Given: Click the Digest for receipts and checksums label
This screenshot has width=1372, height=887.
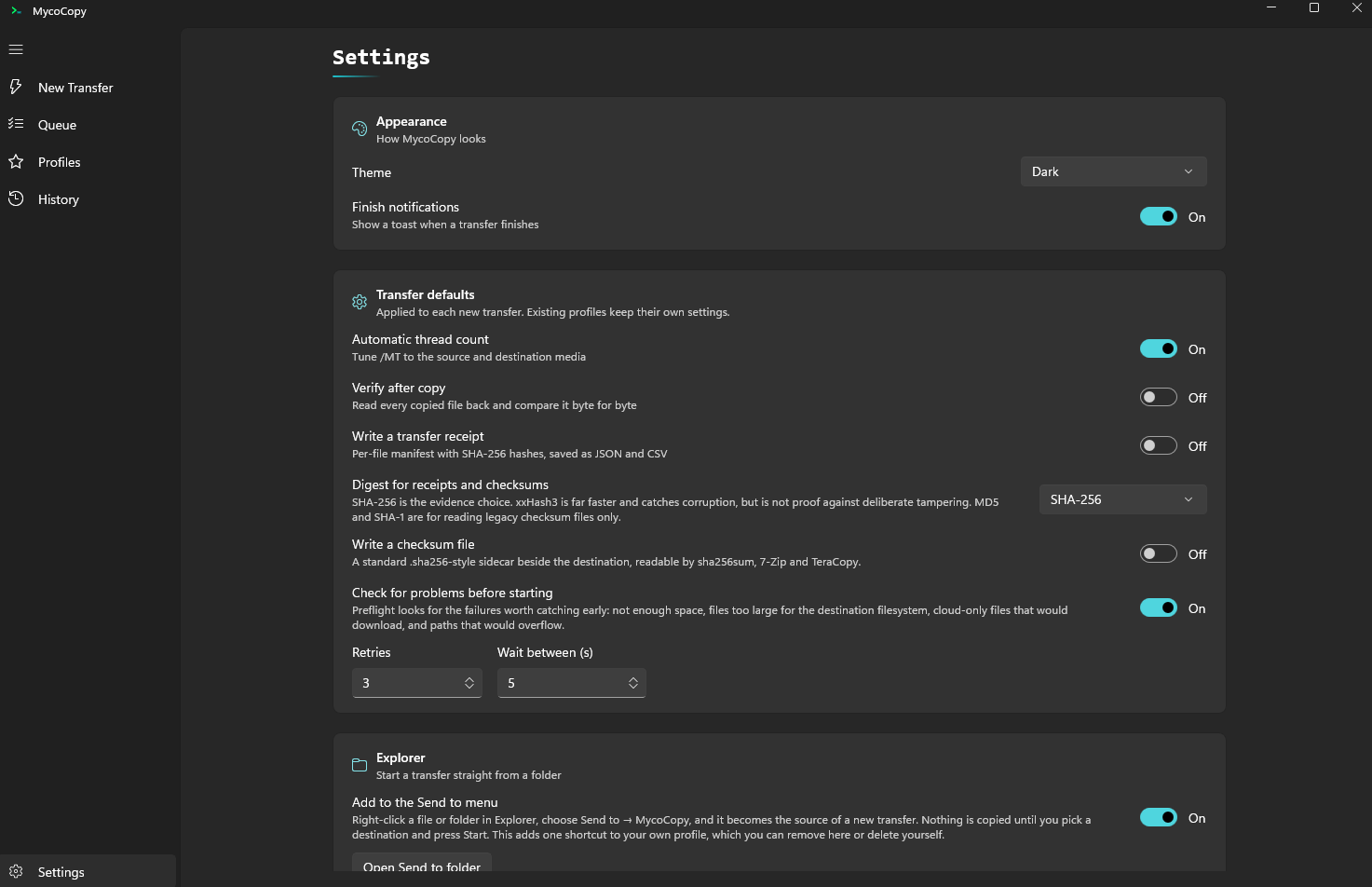Looking at the screenshot, I should point(450,484).
